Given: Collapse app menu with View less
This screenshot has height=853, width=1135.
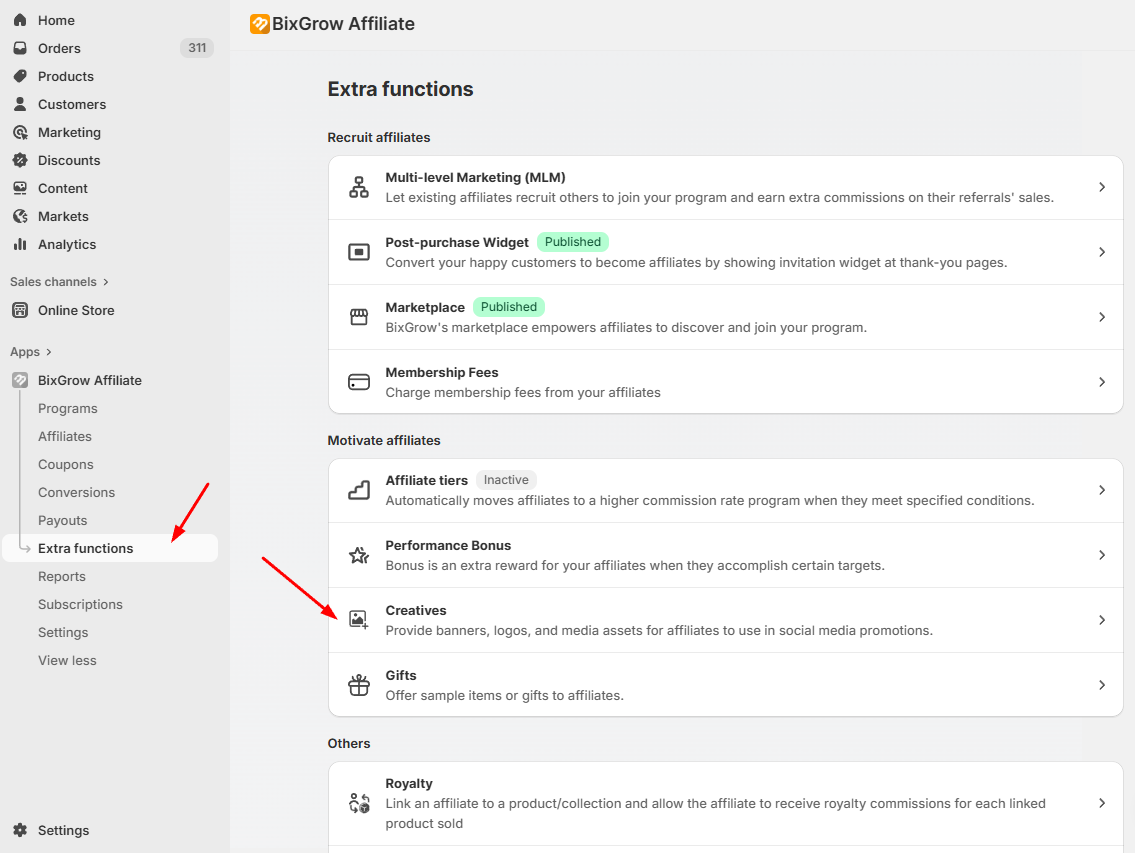Looking at the screenshot, I should [67, 660].
